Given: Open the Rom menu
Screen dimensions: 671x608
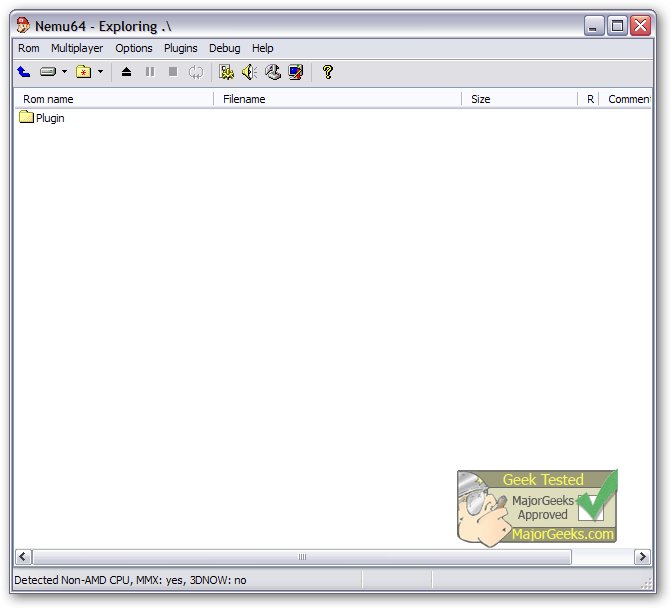Looking at the screenshot, I should pyautogui.click(x=29, y=48).
